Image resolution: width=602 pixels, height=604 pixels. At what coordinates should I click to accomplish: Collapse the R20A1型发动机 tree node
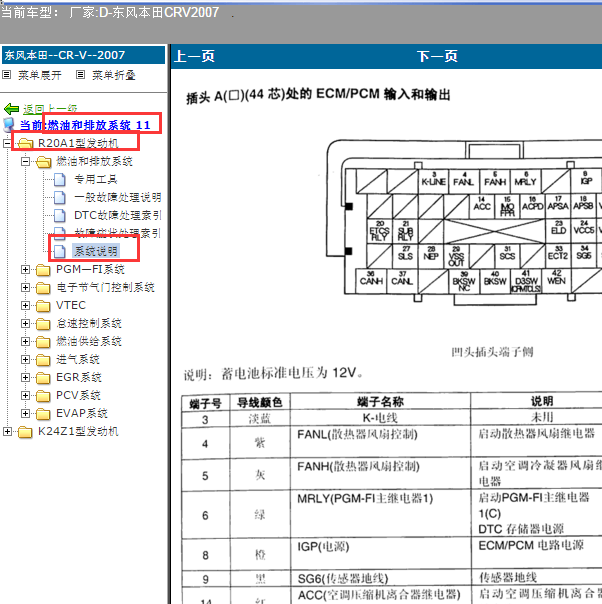pyautogui.click(x=7, y=144)
